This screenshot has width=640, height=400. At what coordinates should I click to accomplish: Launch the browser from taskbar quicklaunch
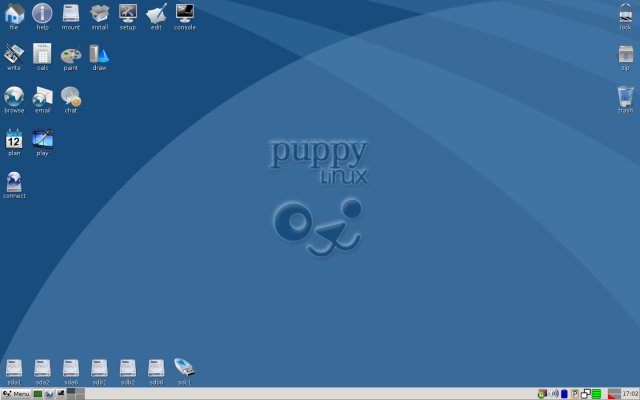pyautogui.click(x=49, y=394)
